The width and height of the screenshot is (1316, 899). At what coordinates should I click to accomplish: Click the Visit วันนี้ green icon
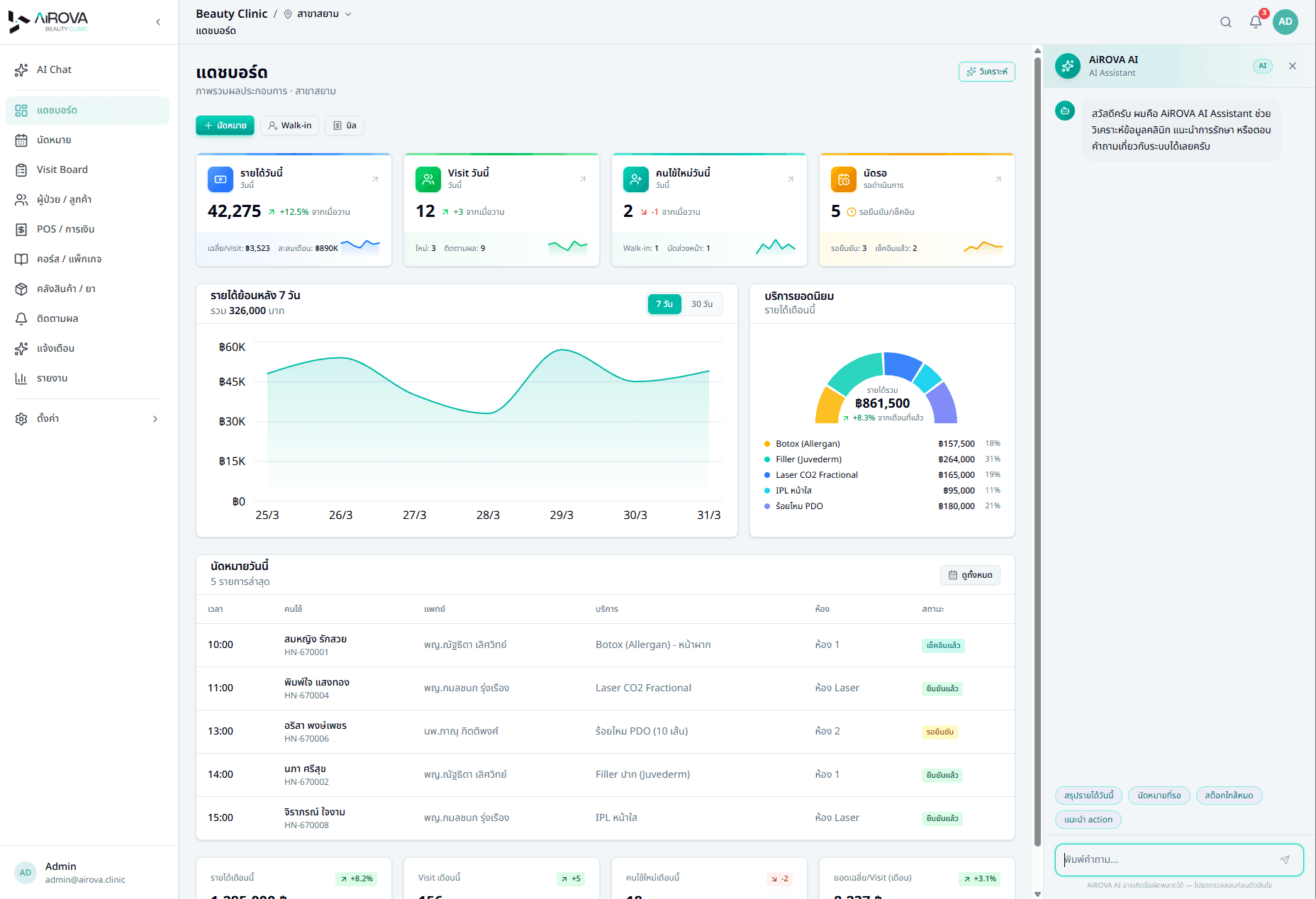(x=428, y=179)
